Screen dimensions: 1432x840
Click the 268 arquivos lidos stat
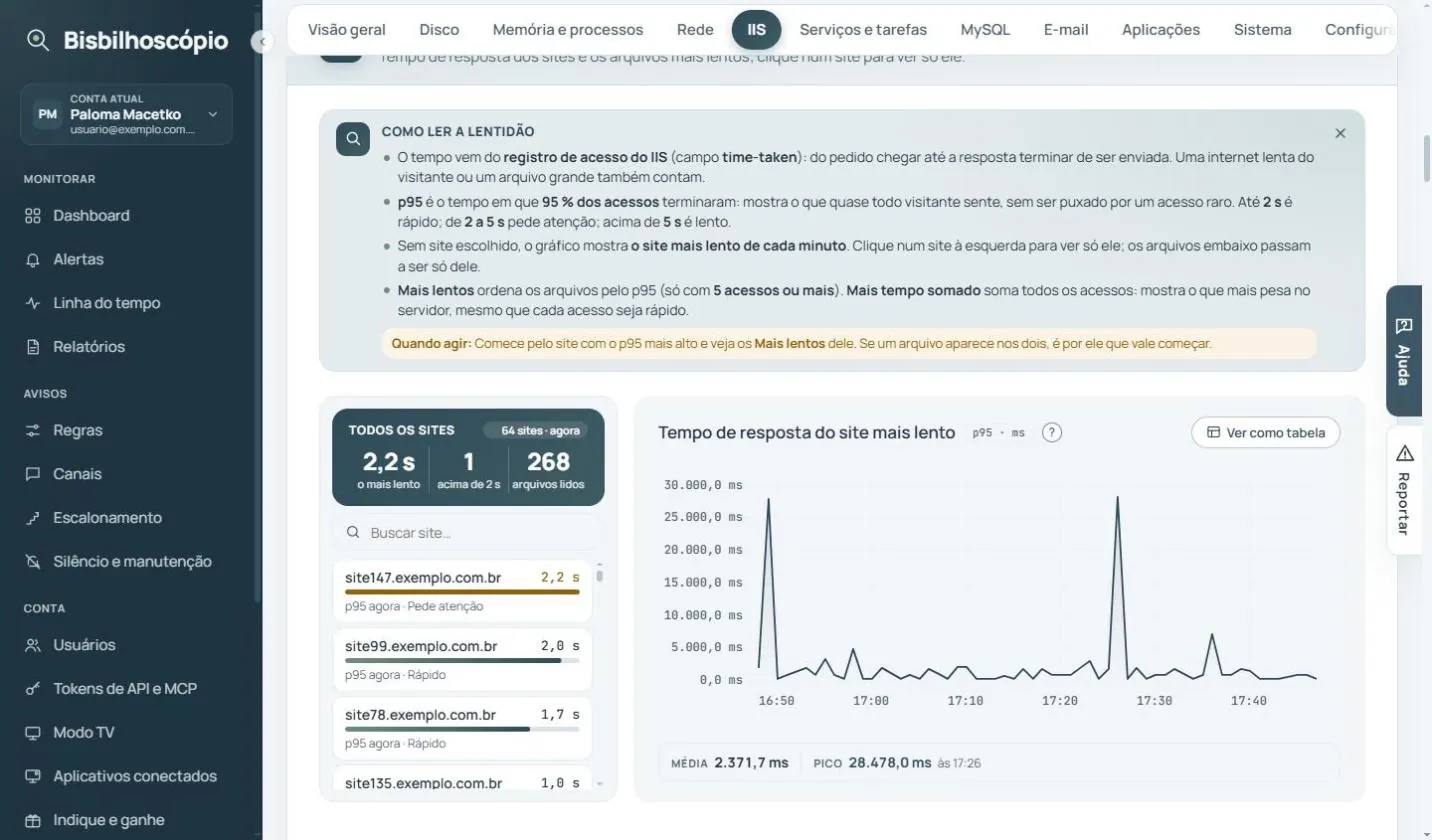[548, 470]
